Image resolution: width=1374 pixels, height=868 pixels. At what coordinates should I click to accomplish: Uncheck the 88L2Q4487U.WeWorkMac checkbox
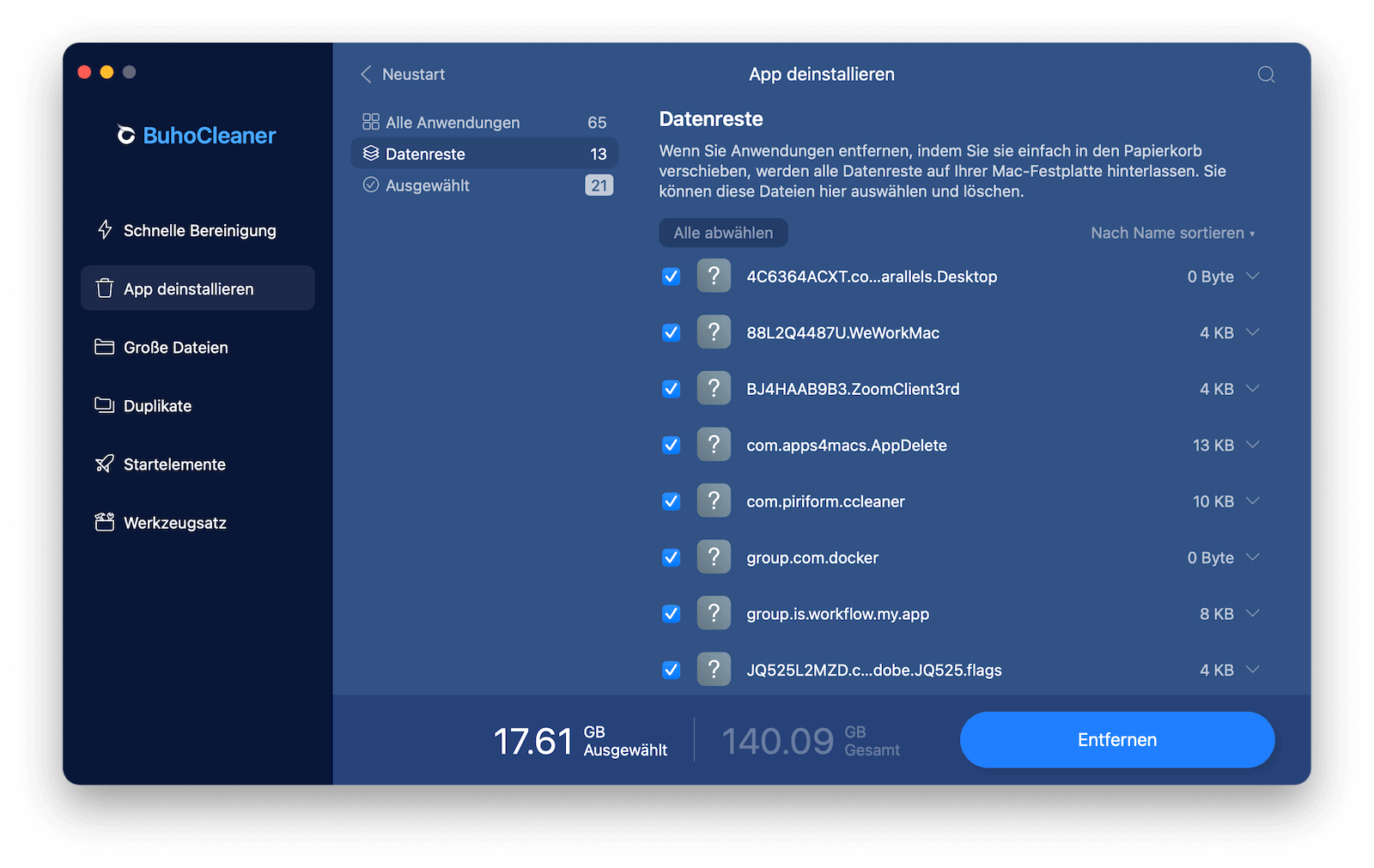point(672,332)
